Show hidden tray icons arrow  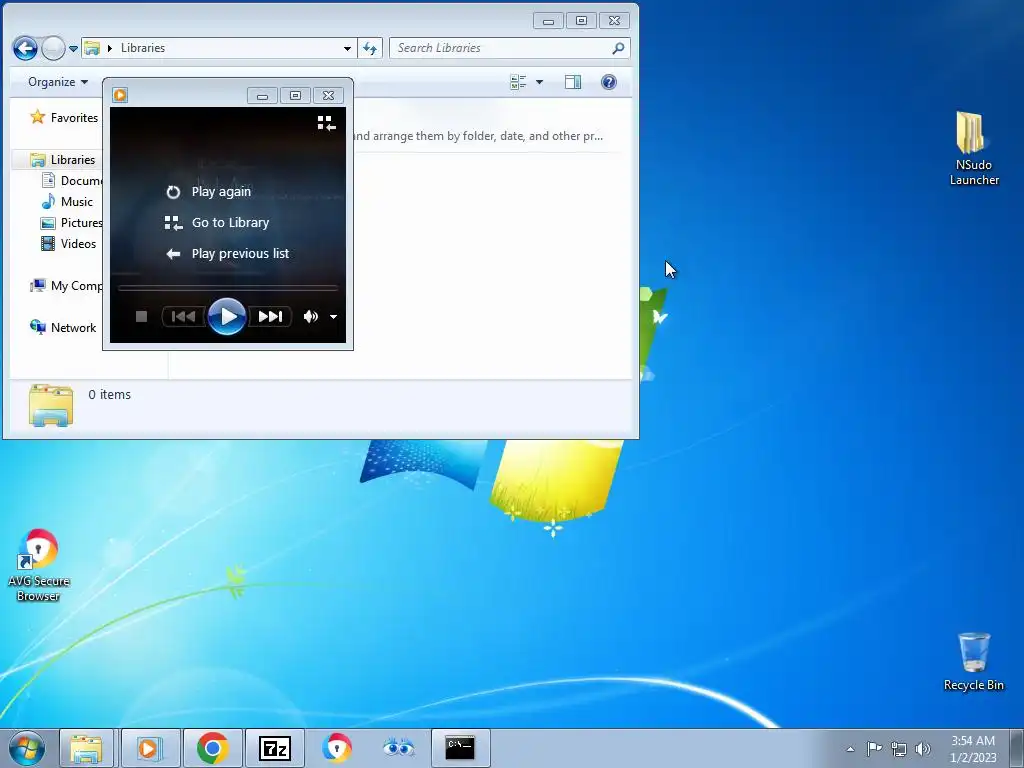[850, 749]
